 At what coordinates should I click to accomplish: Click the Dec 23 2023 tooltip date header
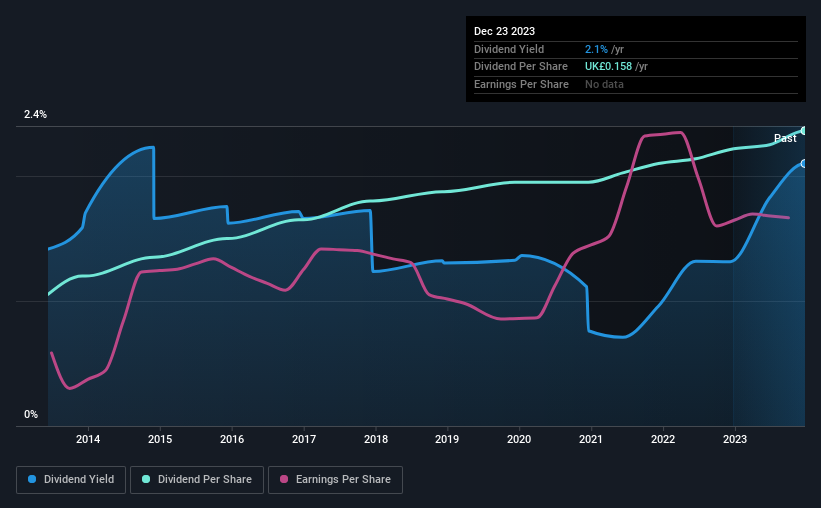click(504, 31)
